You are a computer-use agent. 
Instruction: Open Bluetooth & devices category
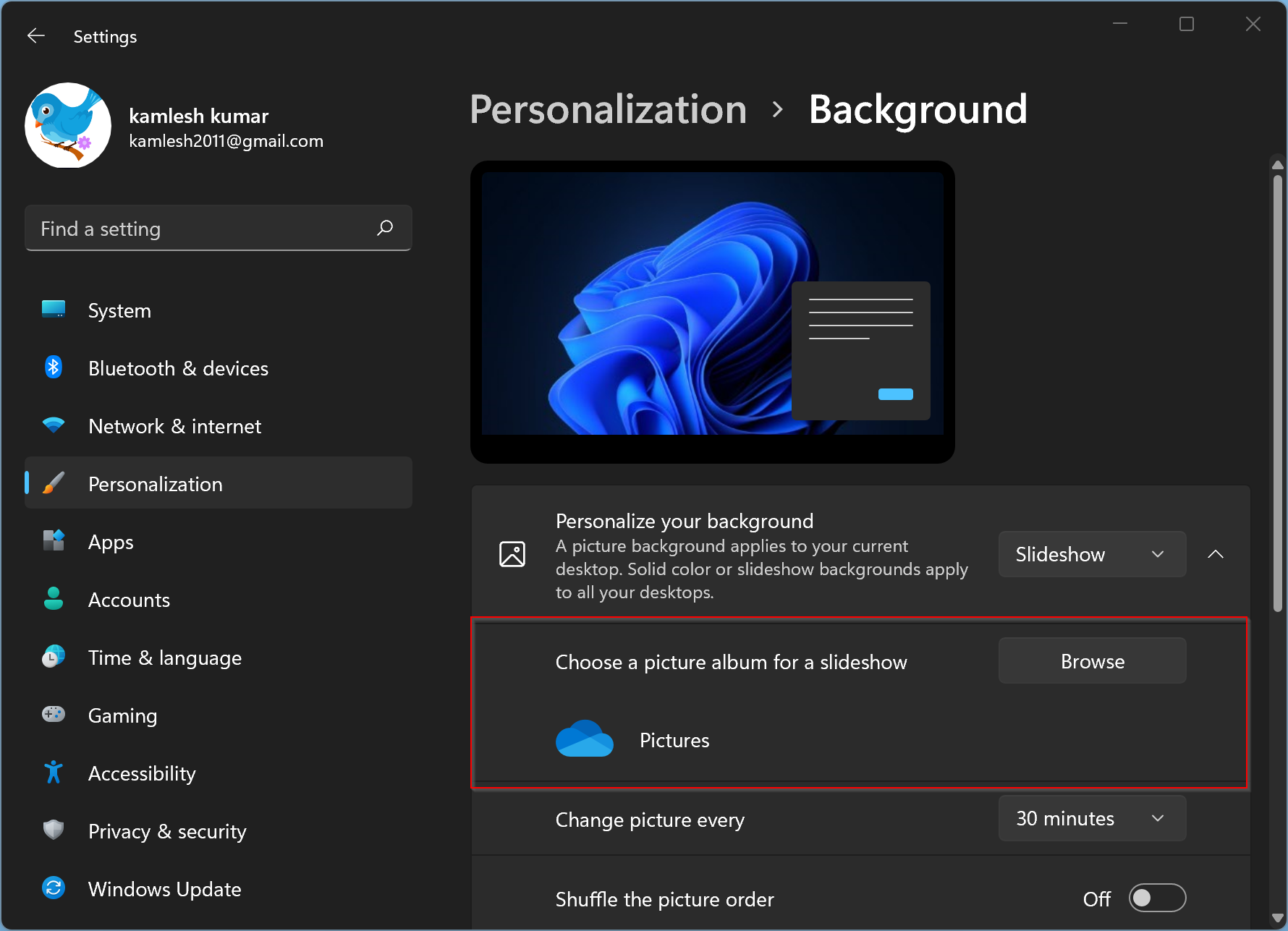pyautogui.click(x=219, y=368)
